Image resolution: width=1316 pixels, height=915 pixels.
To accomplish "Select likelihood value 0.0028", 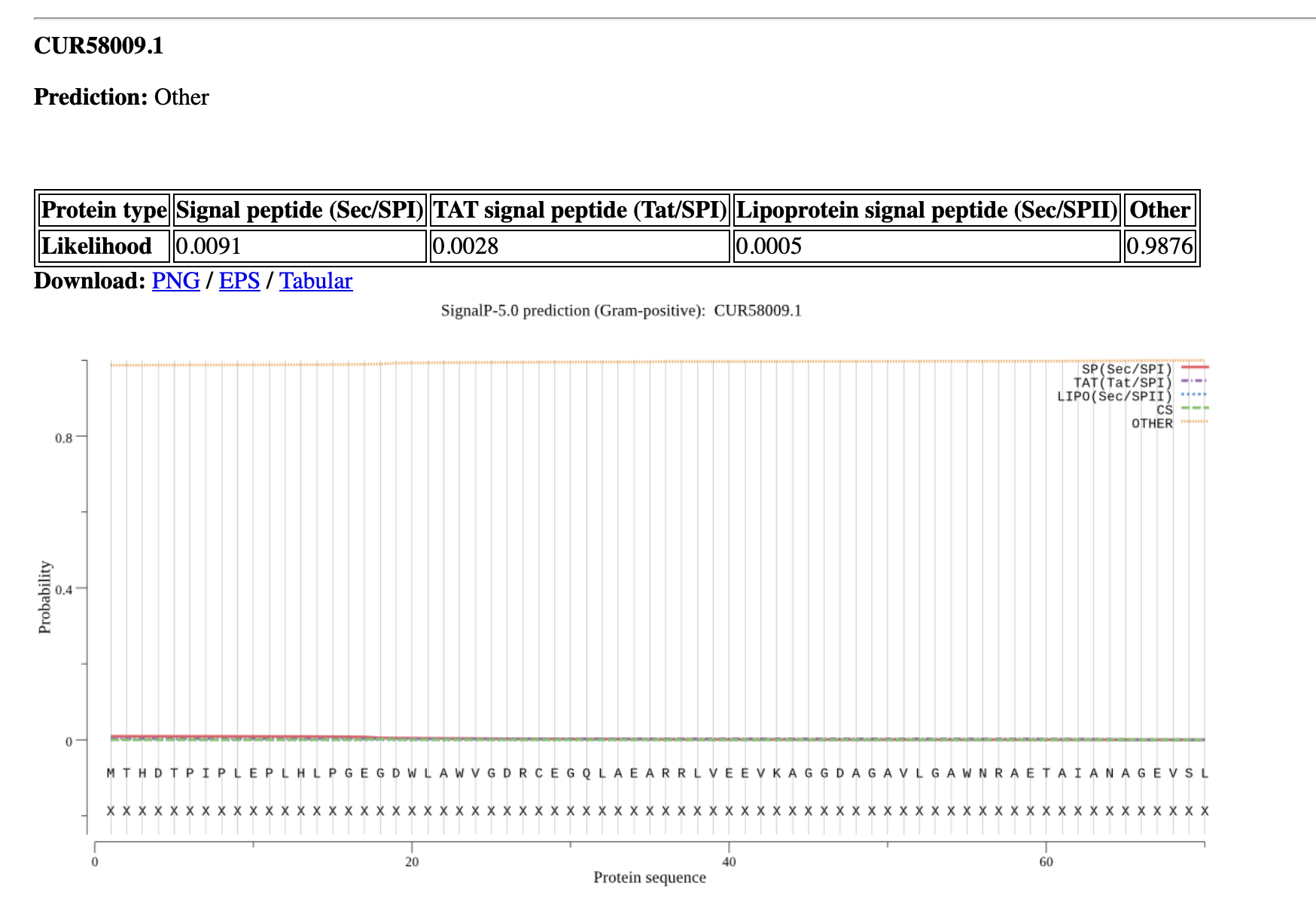I will 465,246.
